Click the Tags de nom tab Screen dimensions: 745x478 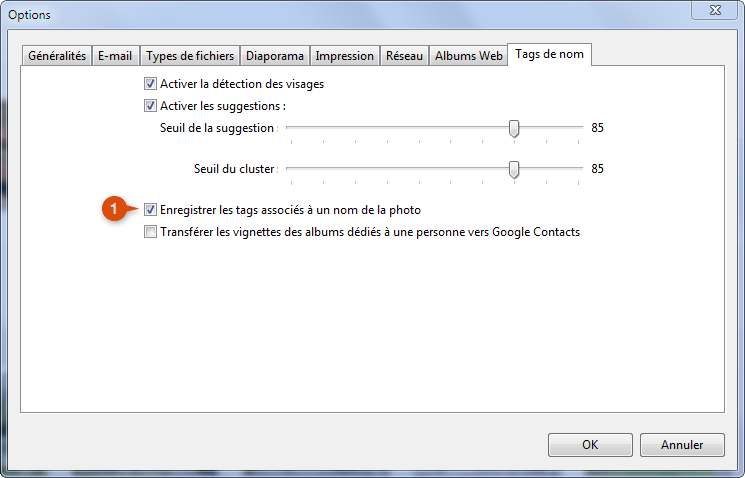tap(549, 54)
